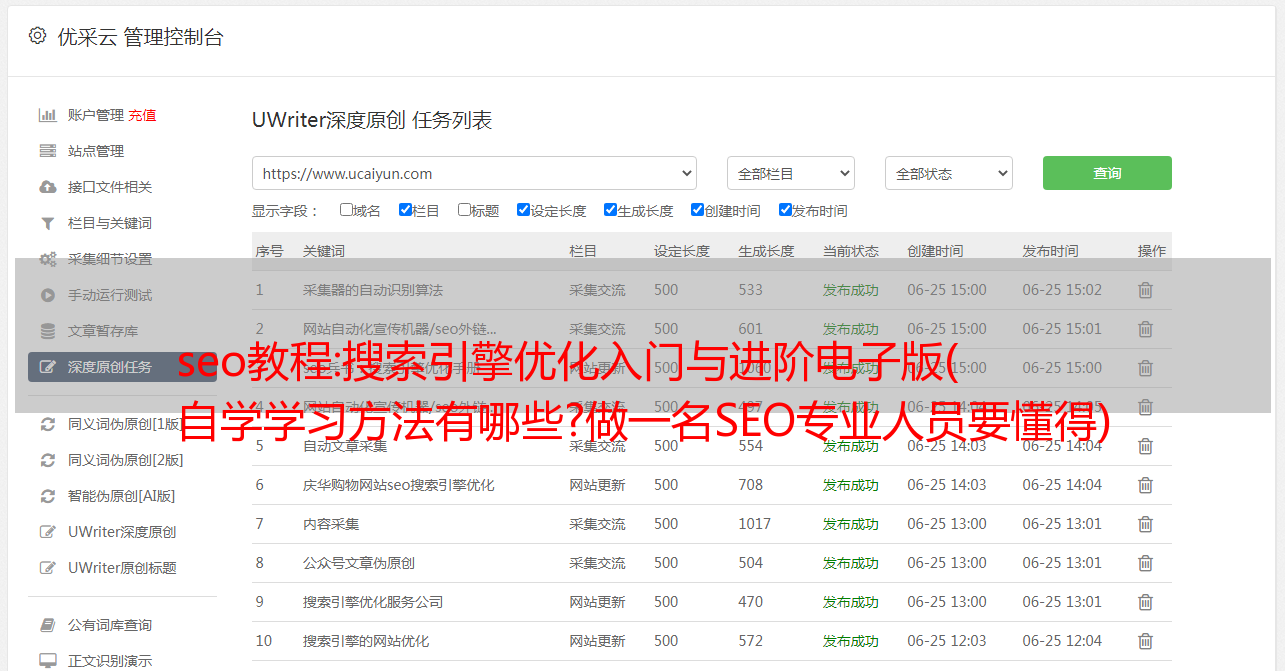Click the gear icon beside 优采云 管理控制台
Viewport: 1285px width, 671px height.
coord(37,36)
